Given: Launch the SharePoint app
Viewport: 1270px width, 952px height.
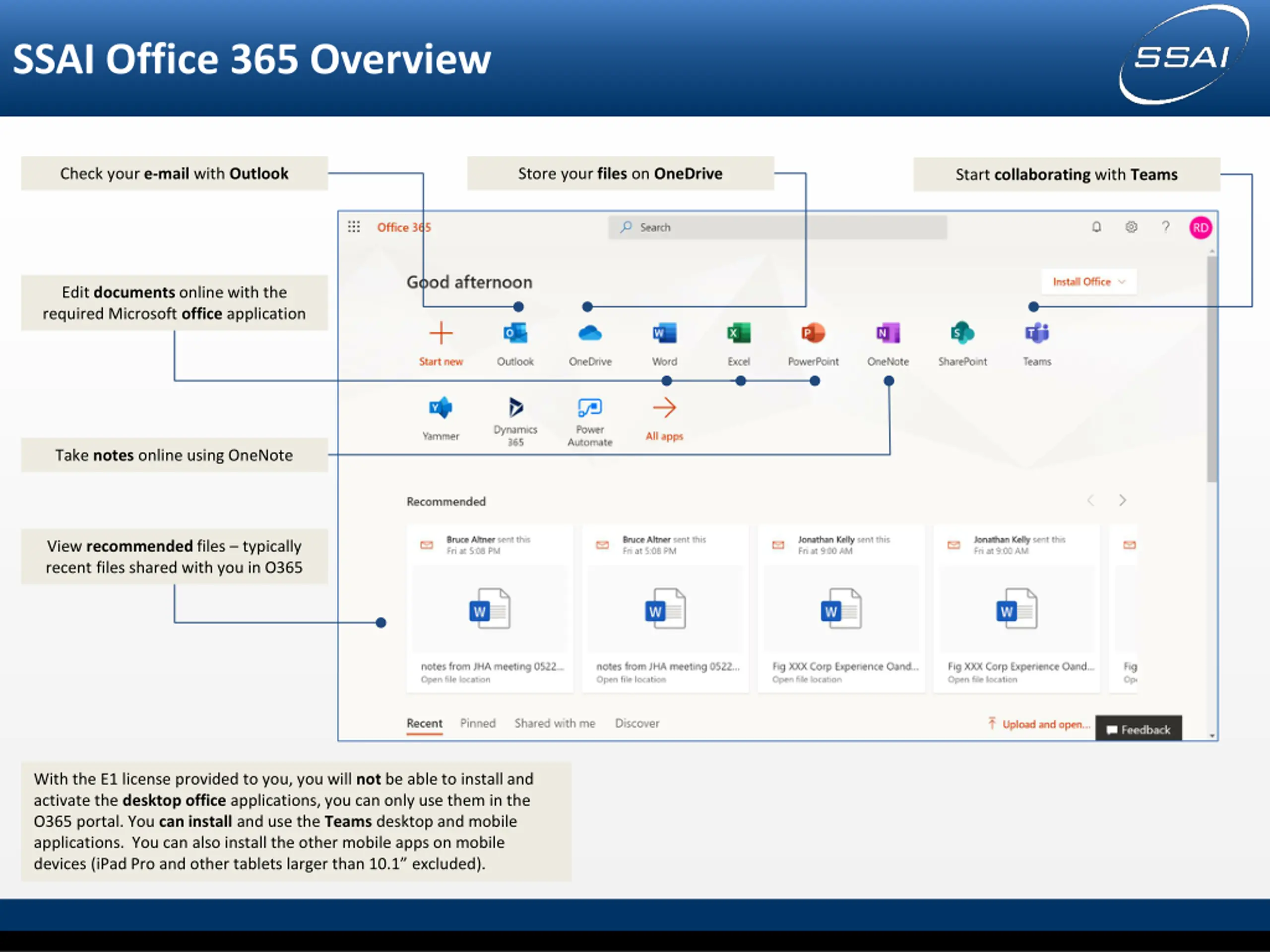Looking at the screenshot, I should click(x=962, y=343).
